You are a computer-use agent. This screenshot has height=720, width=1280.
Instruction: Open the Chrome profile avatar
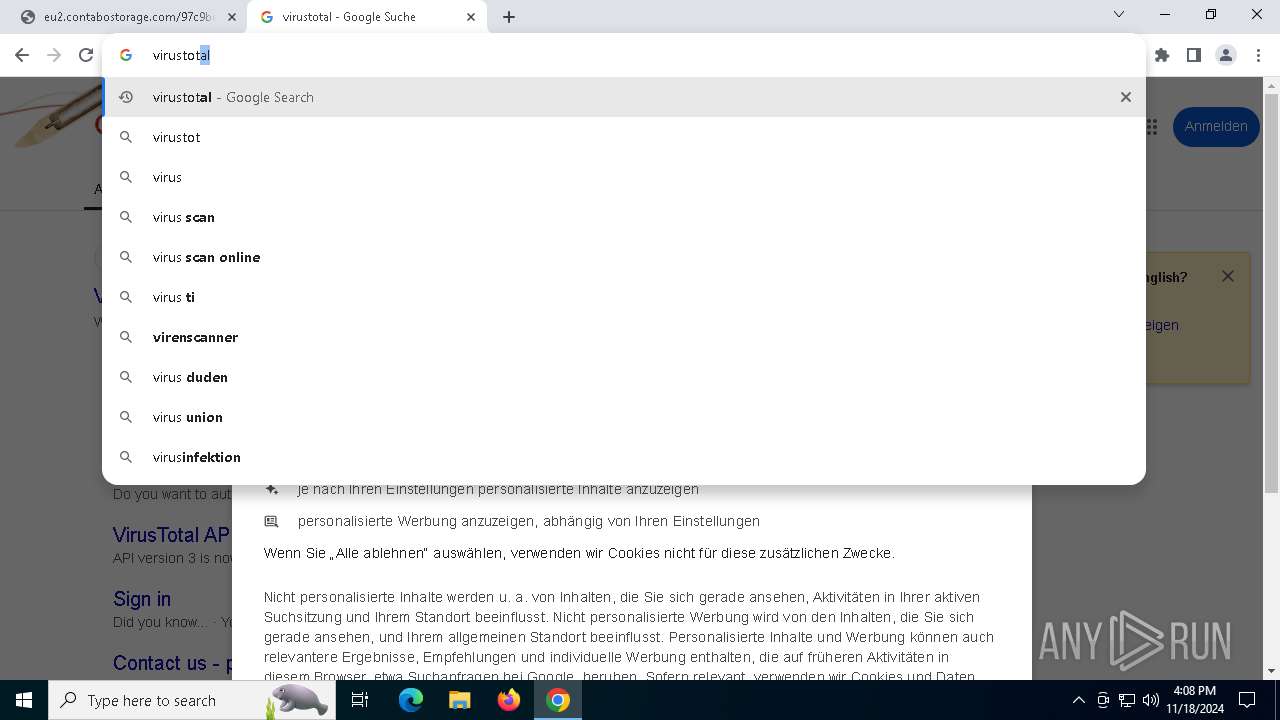pos(1226,55)
